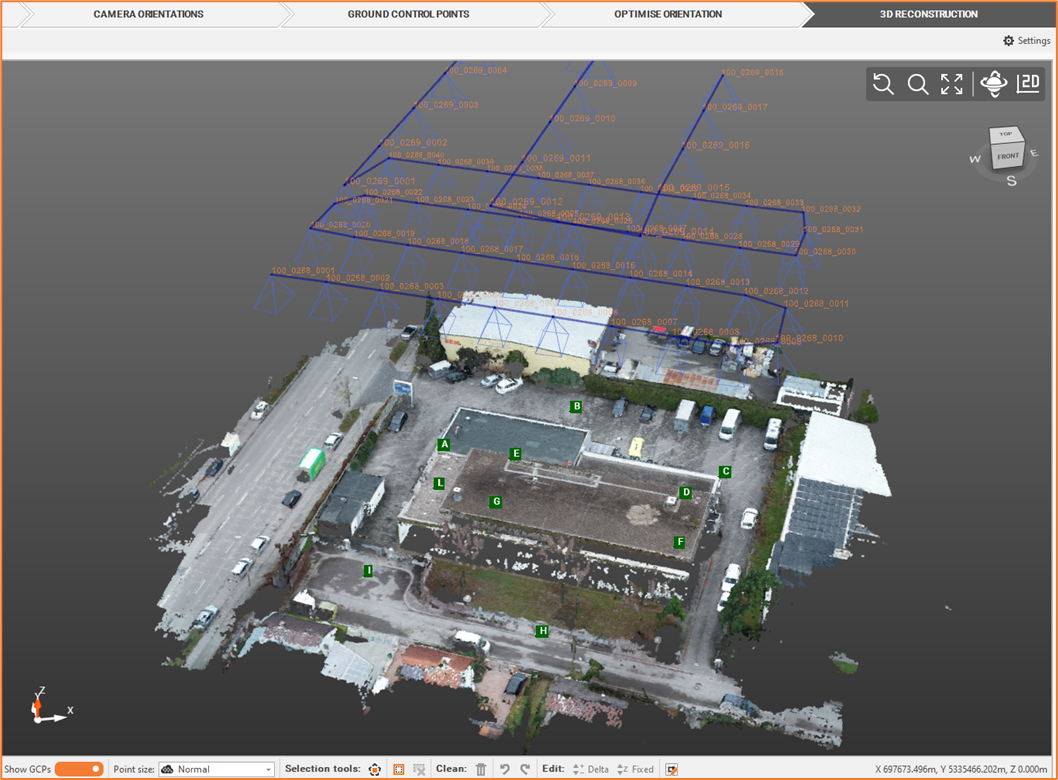Viewport: 1058px width, 780px height.
Task: Click the reset zoom icon
Action: (883, 85)
